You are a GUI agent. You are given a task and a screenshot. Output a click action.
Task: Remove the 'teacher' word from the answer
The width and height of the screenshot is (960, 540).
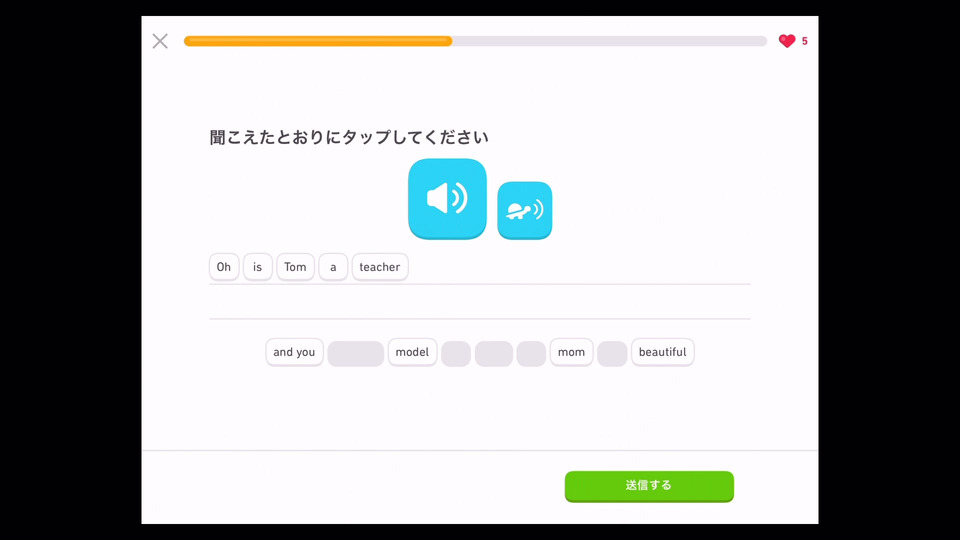tap(380, 267)
